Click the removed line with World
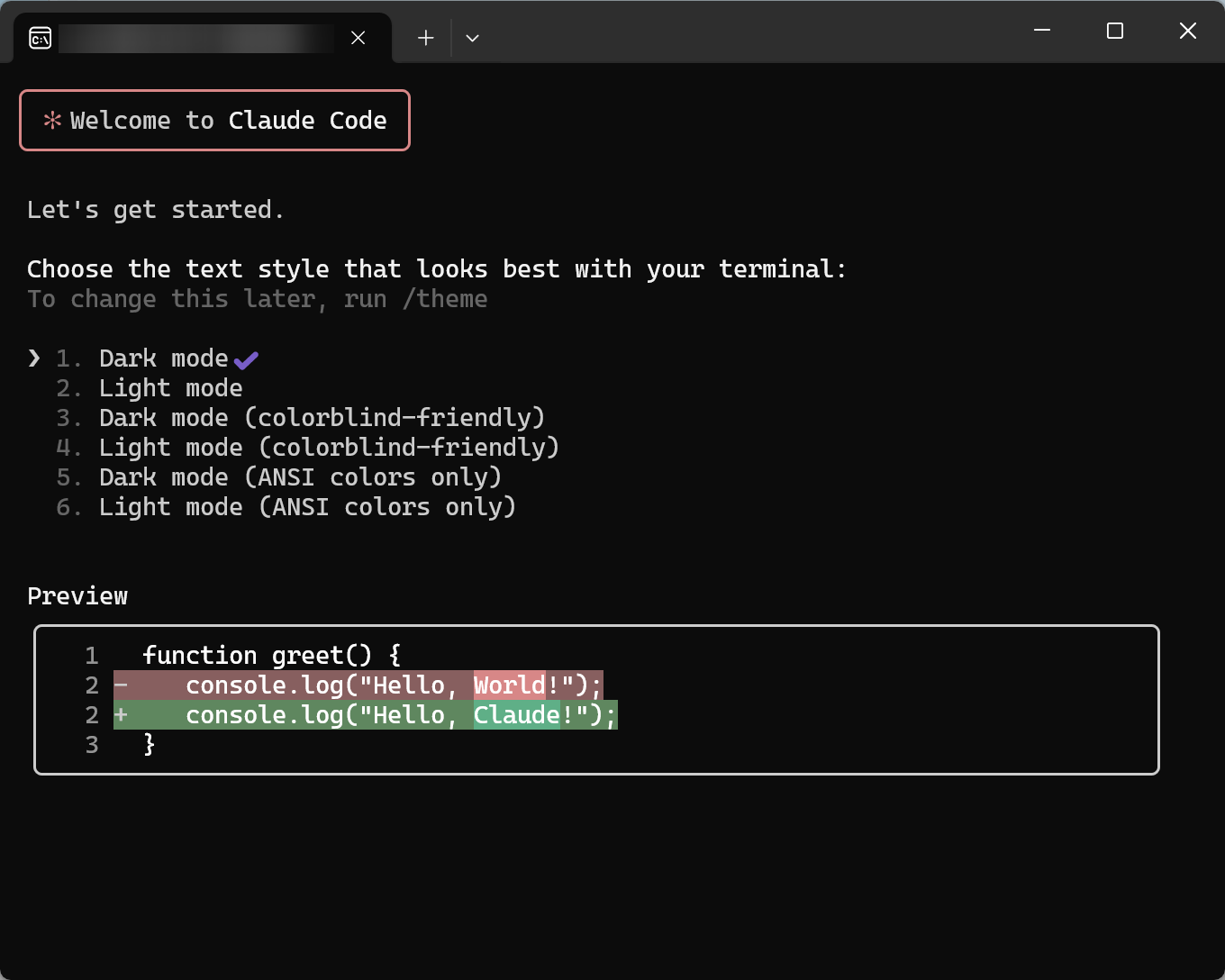1225x980 pixels. coord(358,685)
